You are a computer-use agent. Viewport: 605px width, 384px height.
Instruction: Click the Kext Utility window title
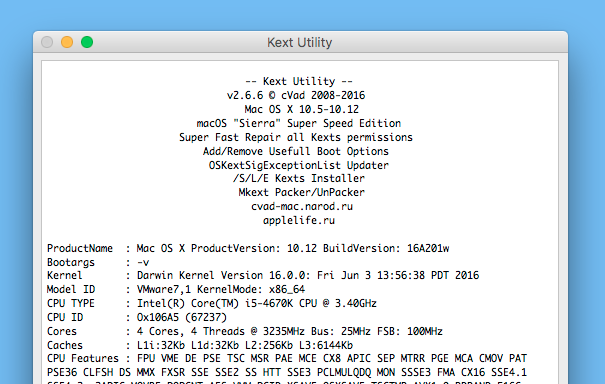299,42
